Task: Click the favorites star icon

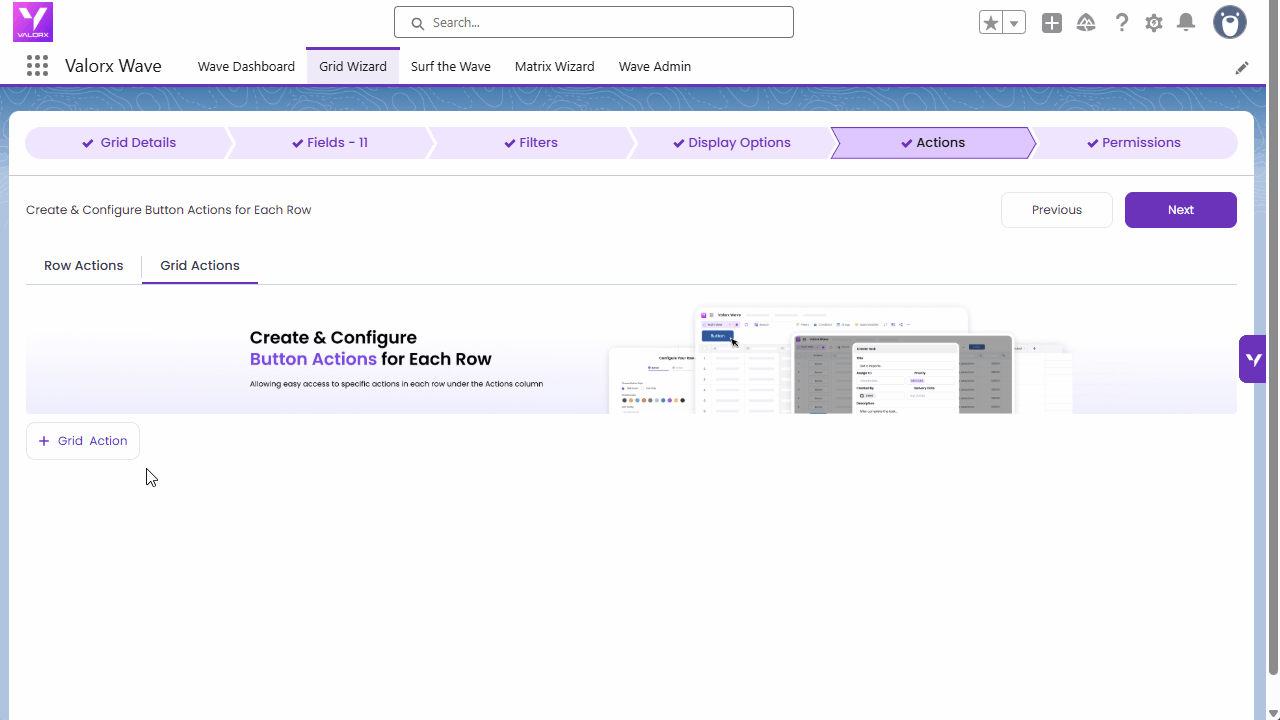Action: click(991, 23)
